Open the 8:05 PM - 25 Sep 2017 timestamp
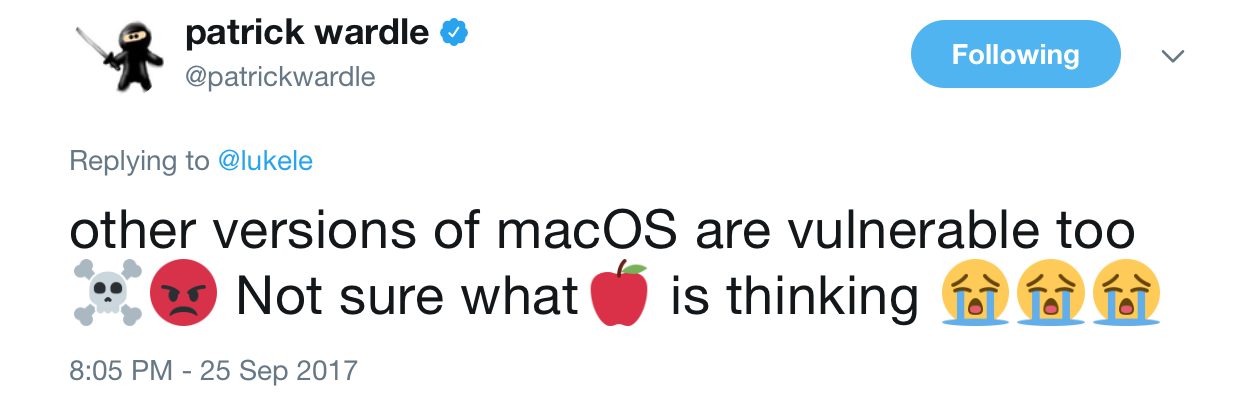The height and width of the screenshot is (400, 1238). pos(213,371)
